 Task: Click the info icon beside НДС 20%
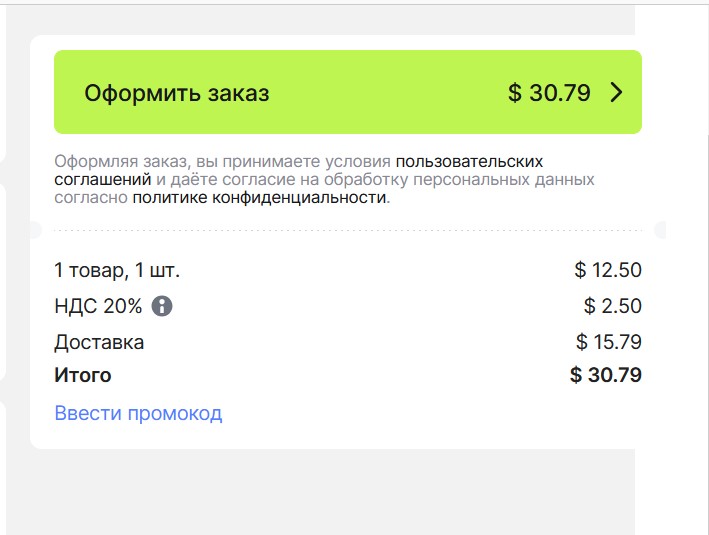162,306
